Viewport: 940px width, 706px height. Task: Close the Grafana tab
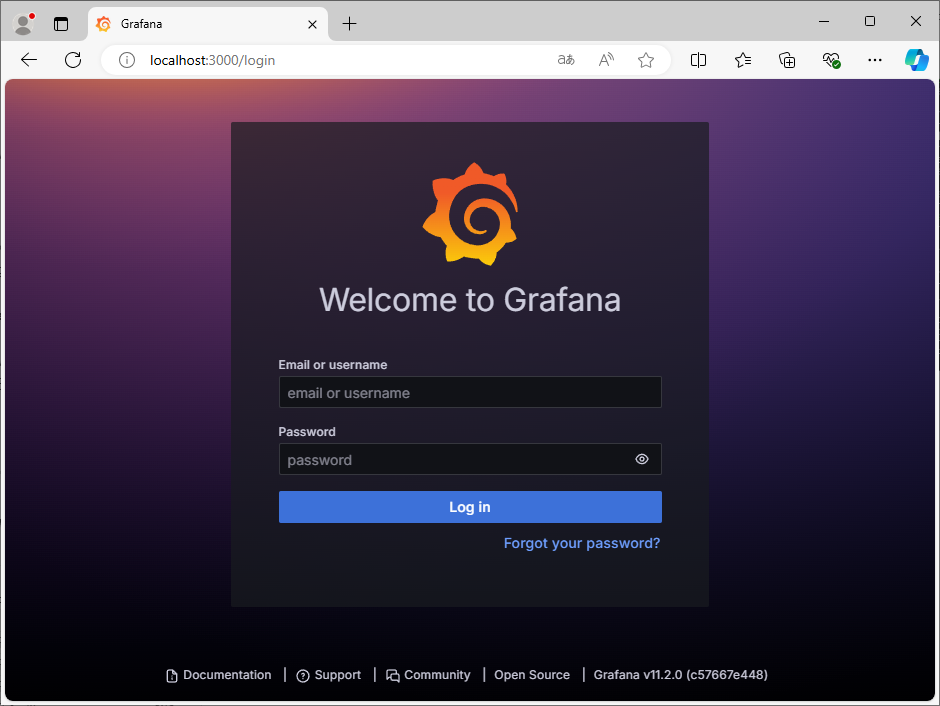point(312,24)
